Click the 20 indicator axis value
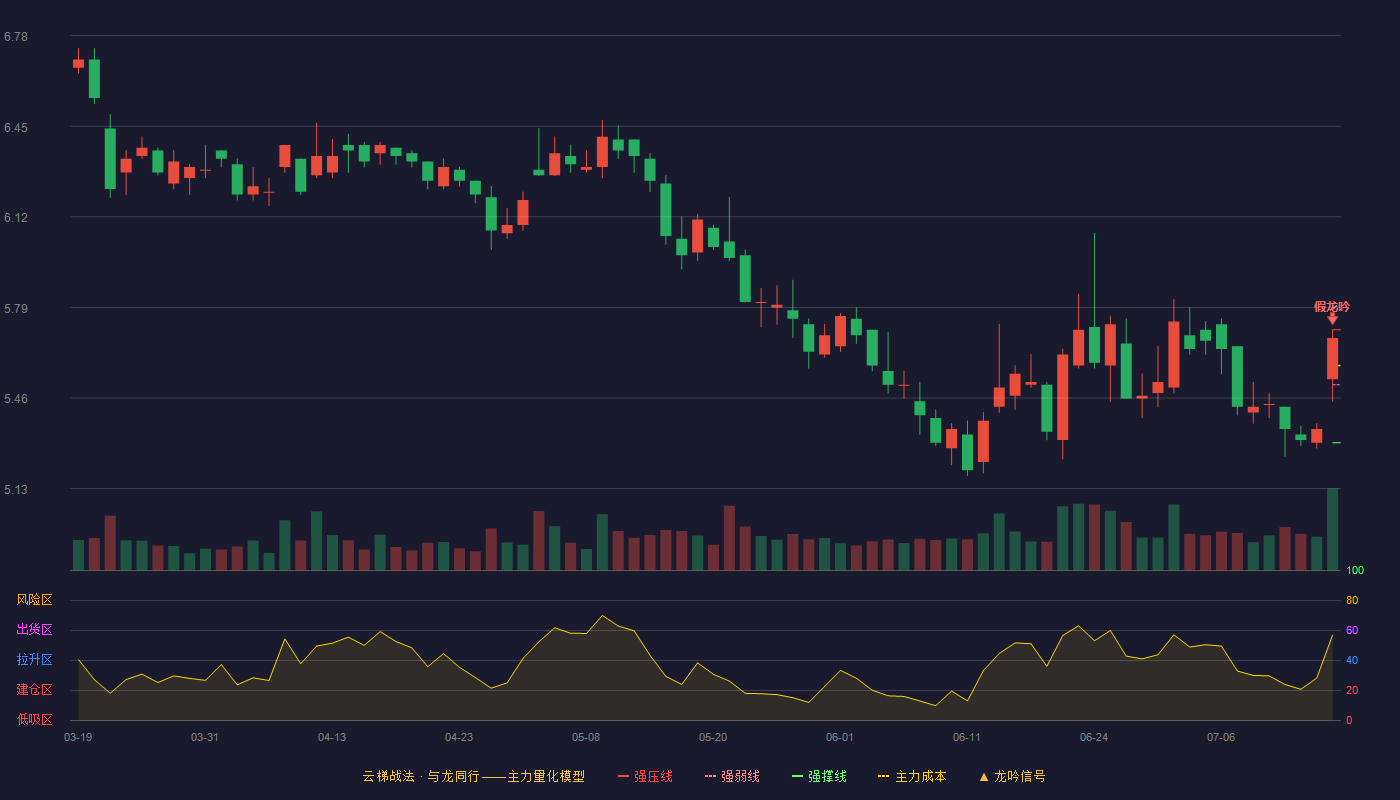This screenshot has height=800, width=1400. (1352, 690)
